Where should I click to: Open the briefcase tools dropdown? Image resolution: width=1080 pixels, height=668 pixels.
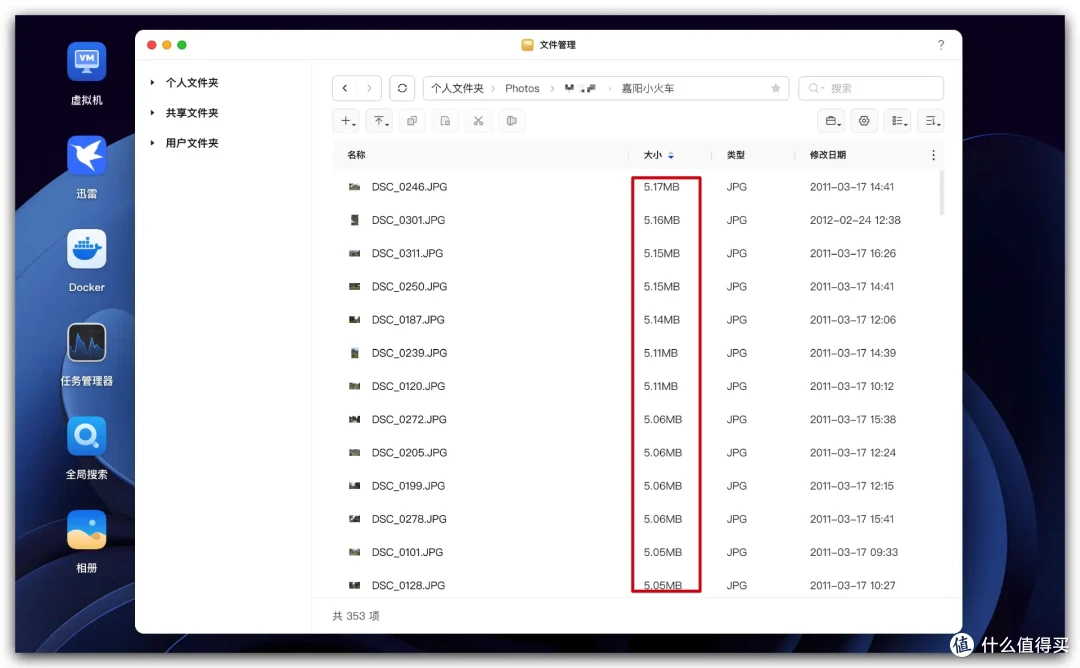click(x=832, y=121)
